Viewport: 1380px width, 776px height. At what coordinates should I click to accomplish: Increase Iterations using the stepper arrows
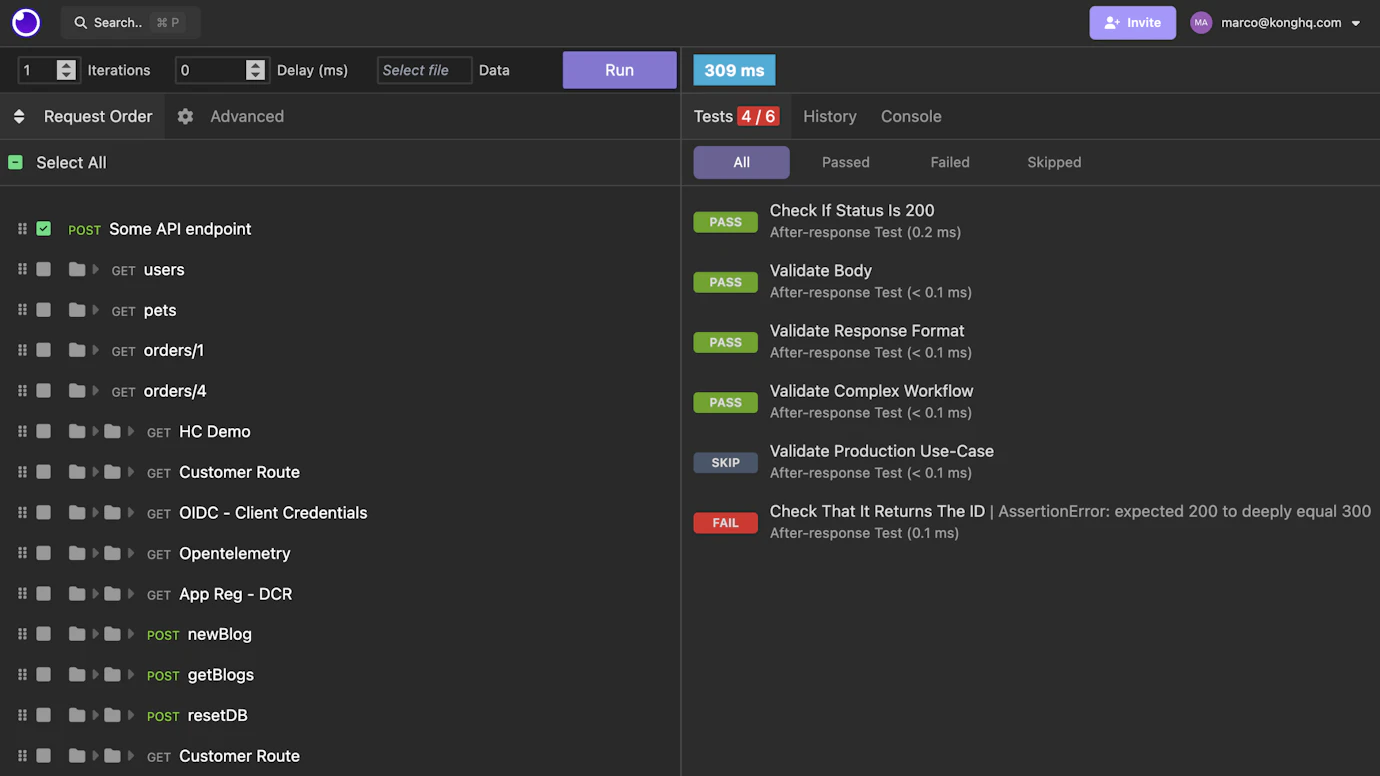click(x=66, y=66)
